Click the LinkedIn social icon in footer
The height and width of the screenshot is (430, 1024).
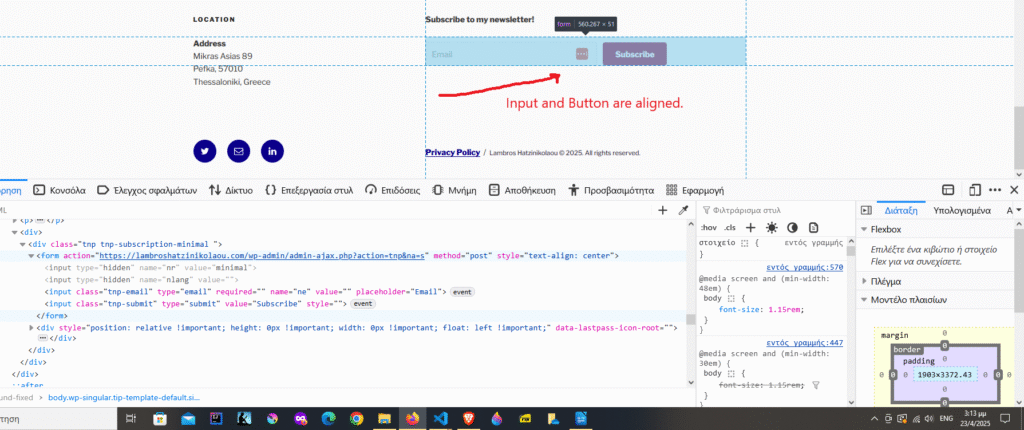272,151
